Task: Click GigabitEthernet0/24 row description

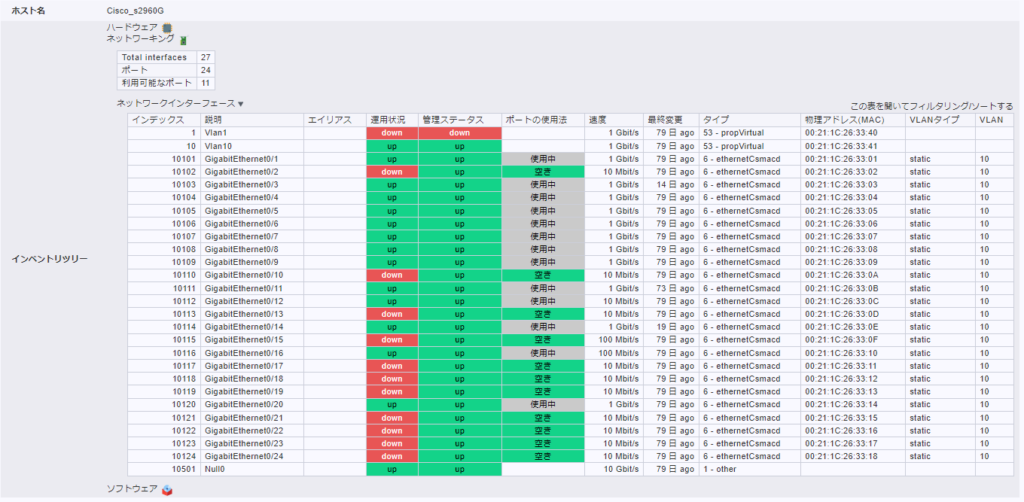Action: [x=251, y=456]
